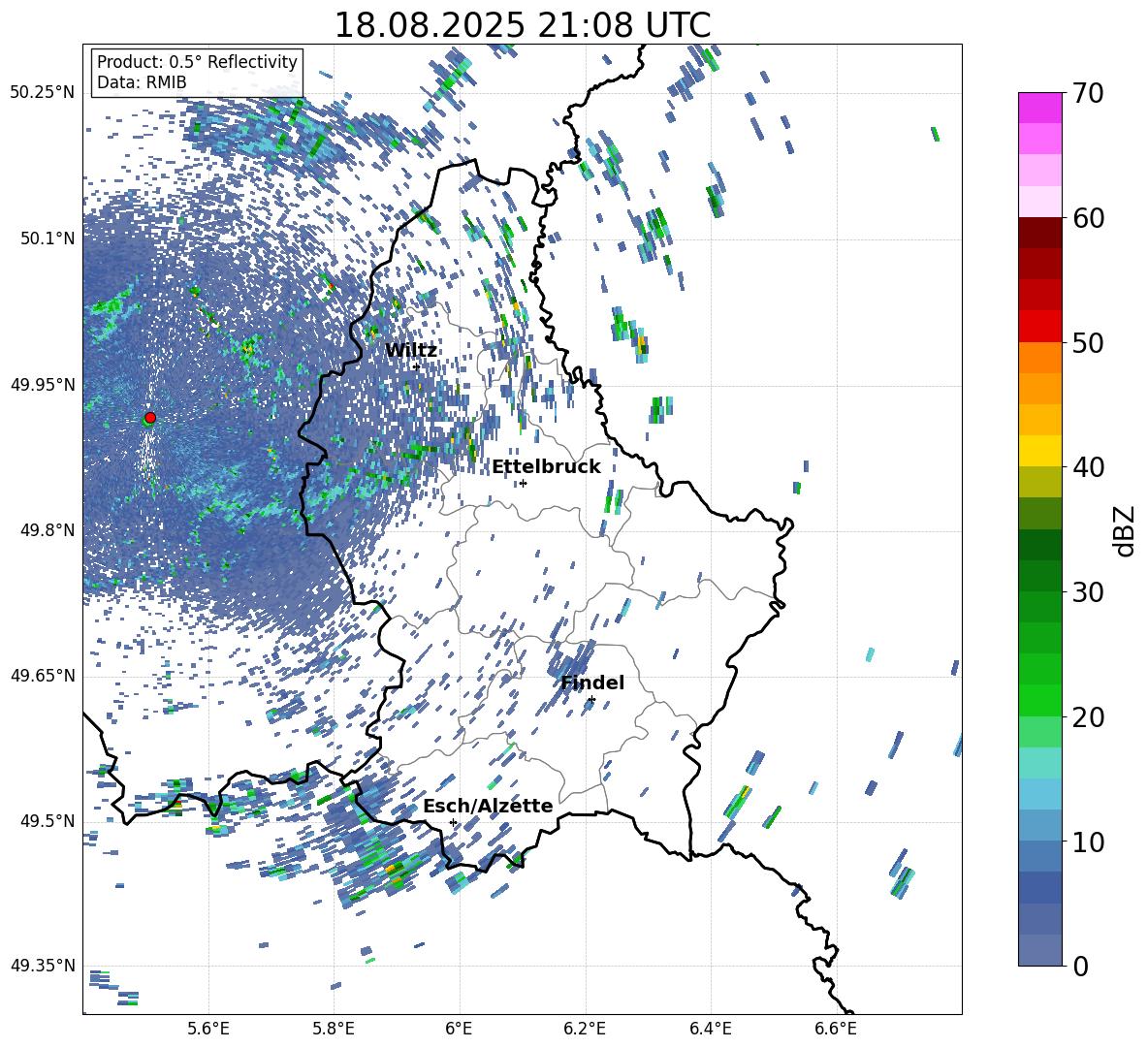Click the 'Data: RMIB' text

point(142,82)
